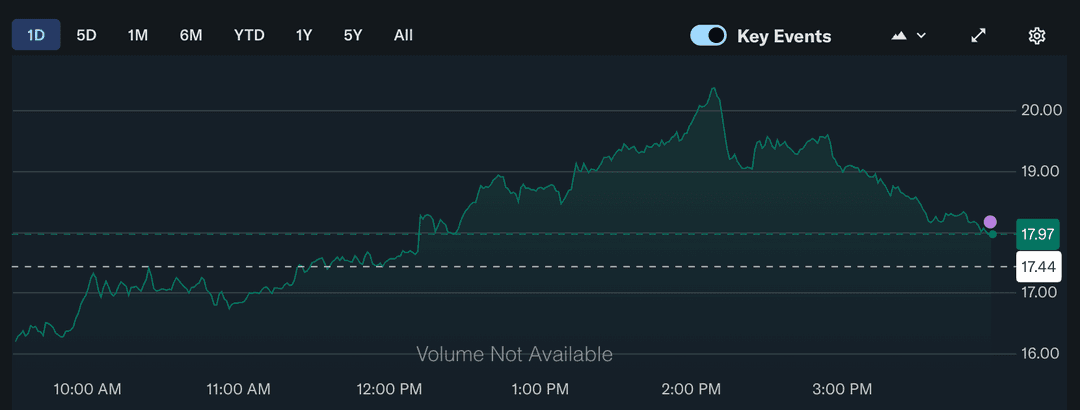The width and height of the screenshot is (1080, 410).
Task: Switch to the 5D time range
Action: [86, 35]
